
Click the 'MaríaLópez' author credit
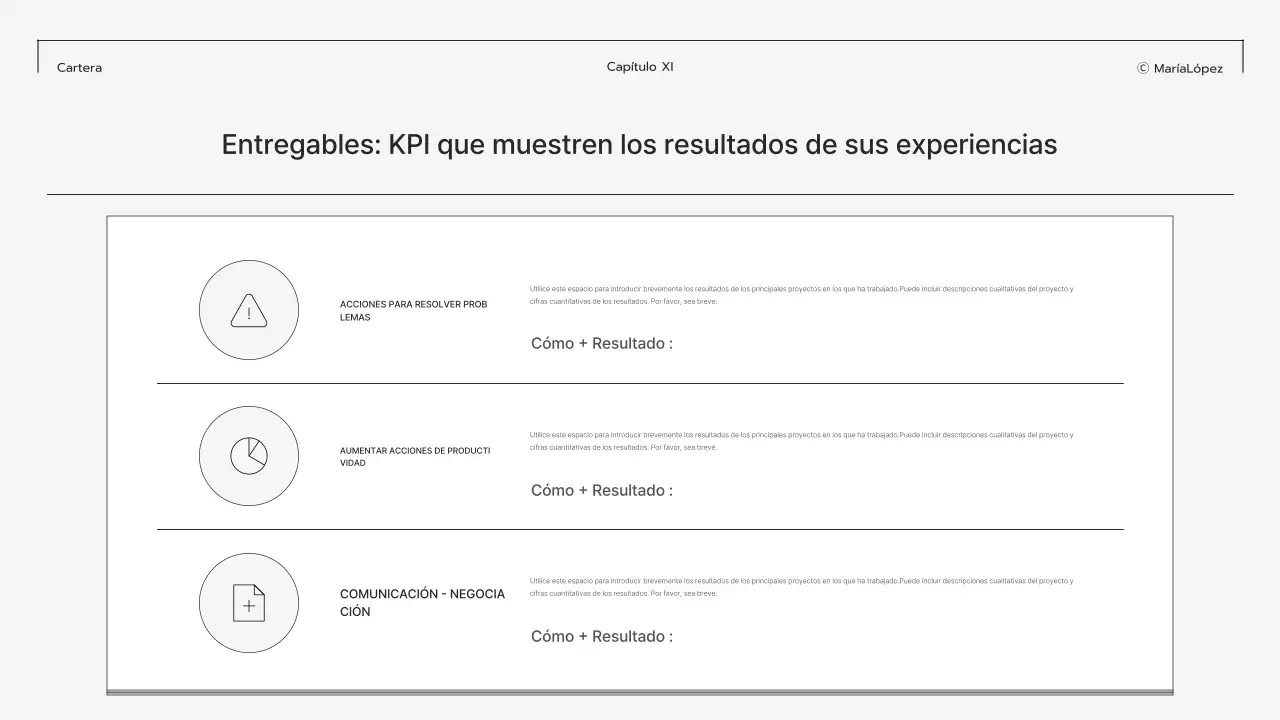[1188, 69]
